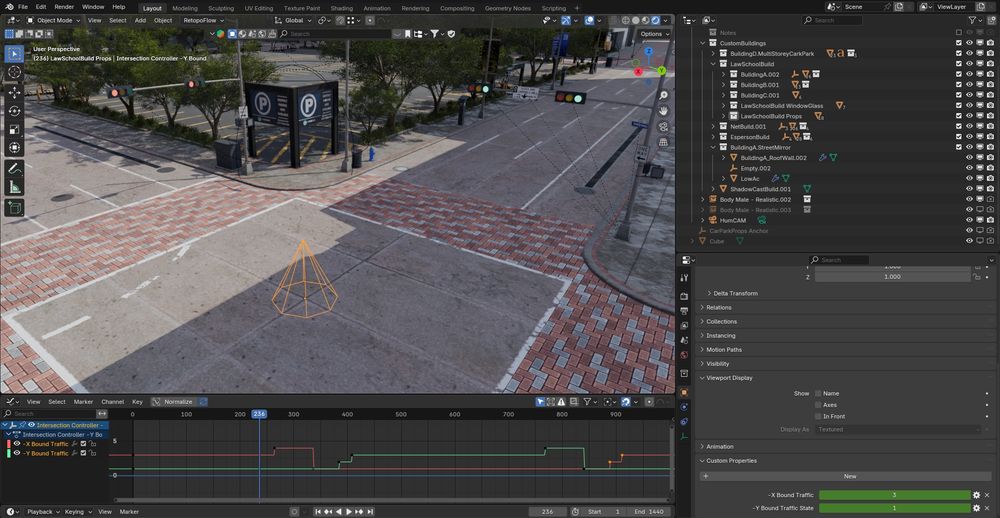Open the Render properties tab icon
Image resolution: width=1000 pixels, height=518 pixels.
click(x=684, y=297)
